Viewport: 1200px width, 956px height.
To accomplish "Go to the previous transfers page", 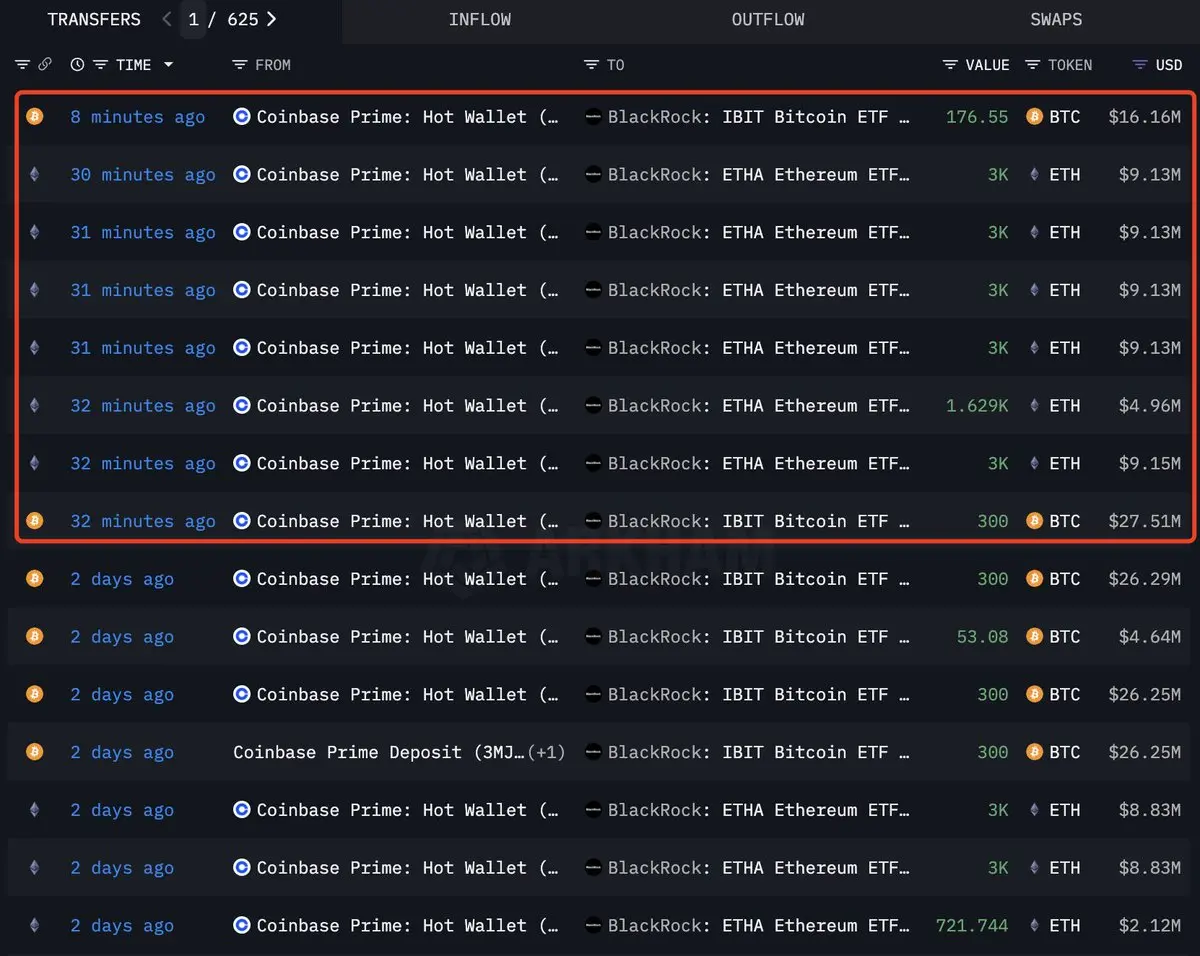I will [166, 19].
